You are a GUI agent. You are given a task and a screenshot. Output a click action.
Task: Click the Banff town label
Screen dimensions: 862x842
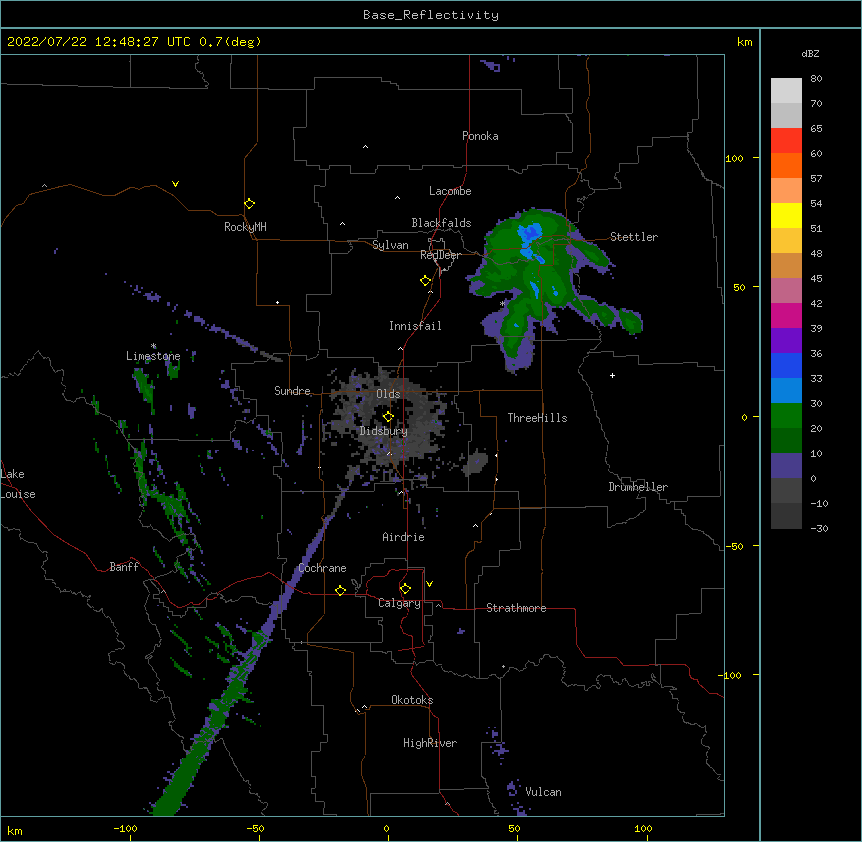click(124, 567)
